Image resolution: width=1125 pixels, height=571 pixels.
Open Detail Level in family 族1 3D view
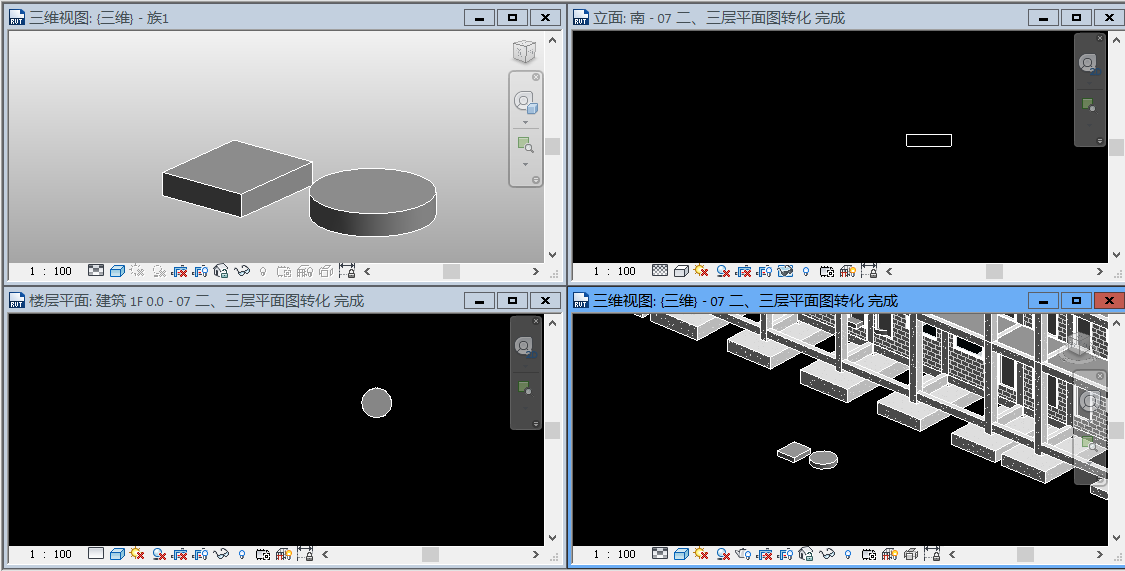click(x=96, y=271)
